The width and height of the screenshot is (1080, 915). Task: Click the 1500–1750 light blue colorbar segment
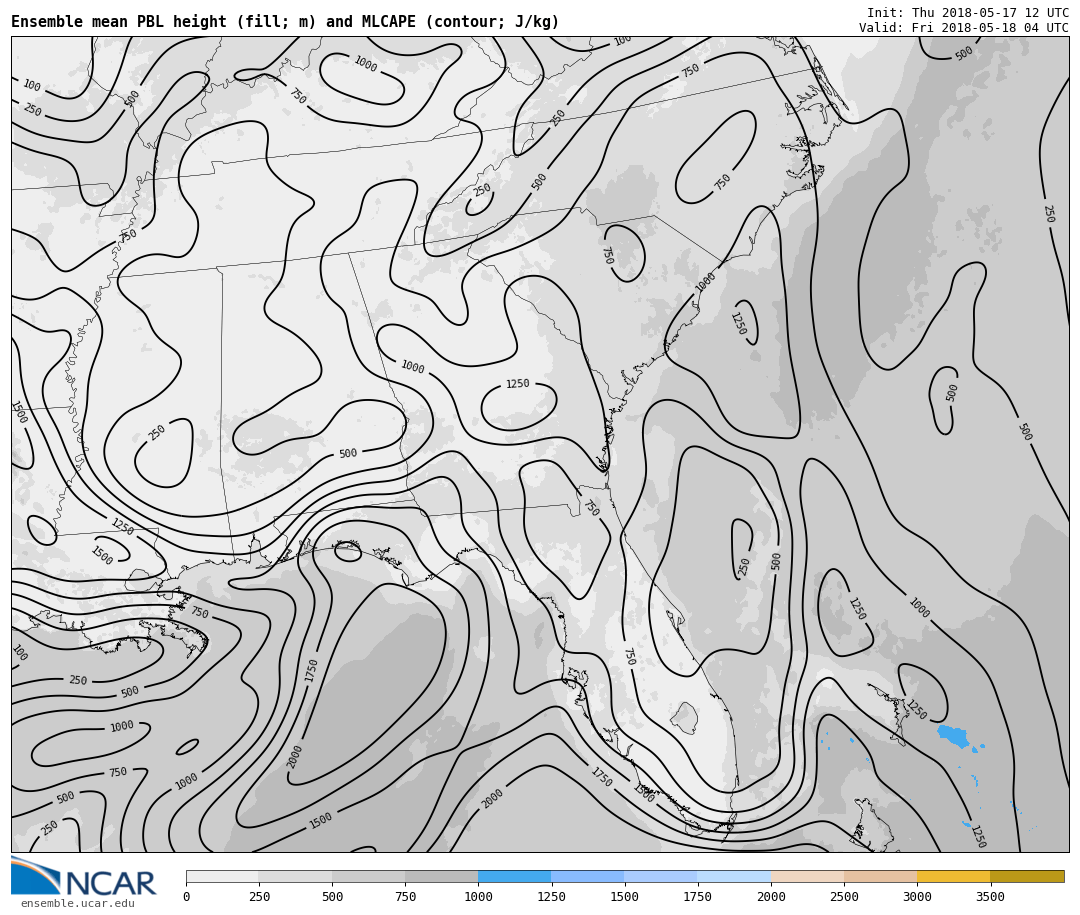click(661, 876)
